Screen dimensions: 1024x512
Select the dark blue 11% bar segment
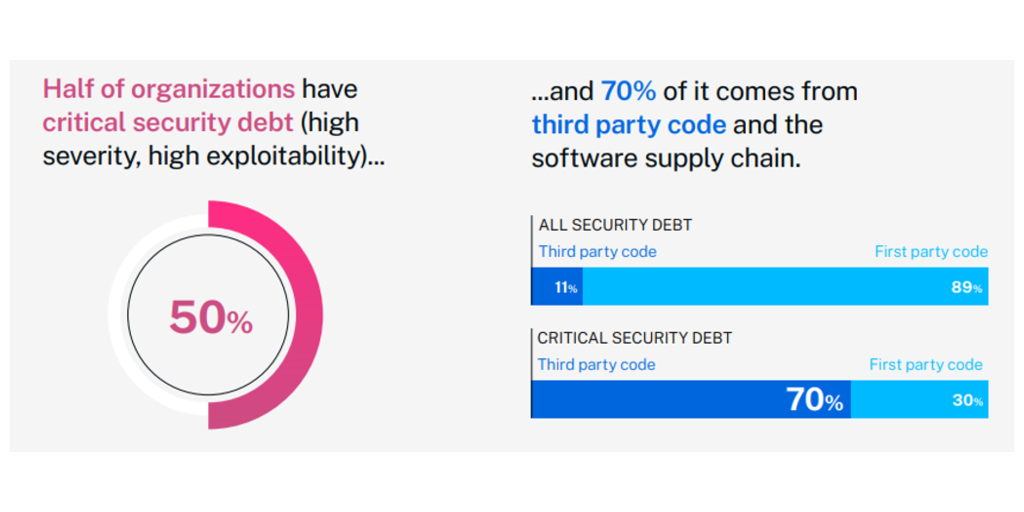point(557,287)
